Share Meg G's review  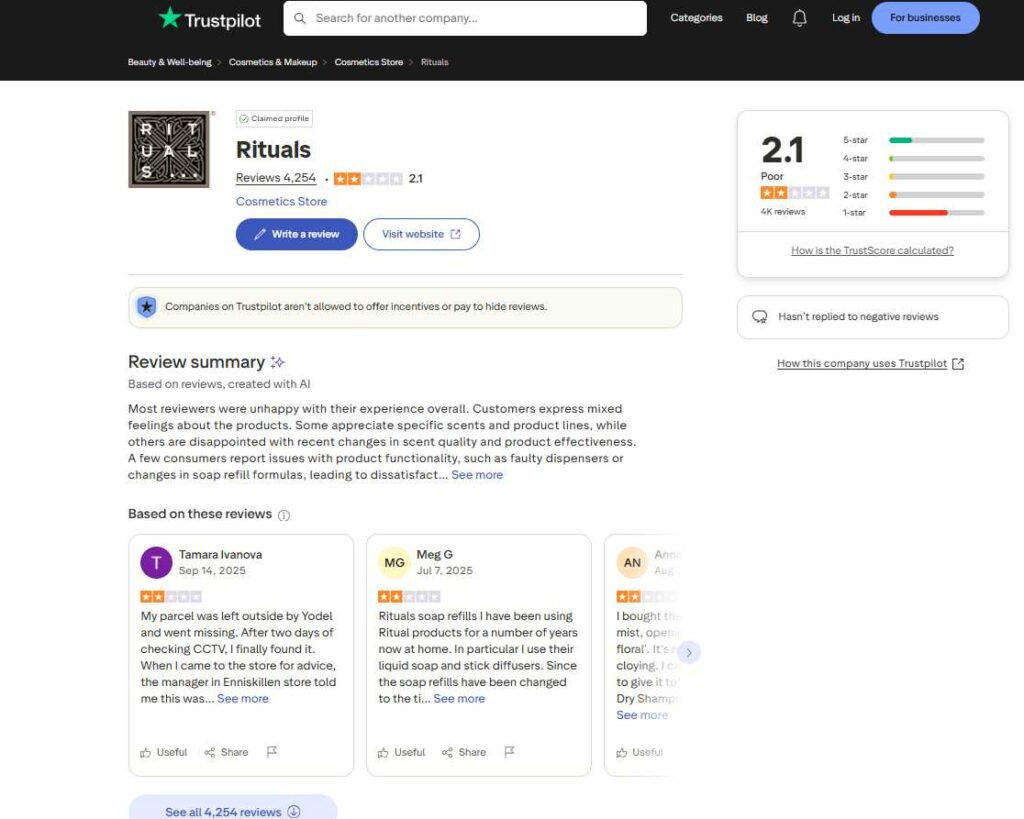[464, 752]
